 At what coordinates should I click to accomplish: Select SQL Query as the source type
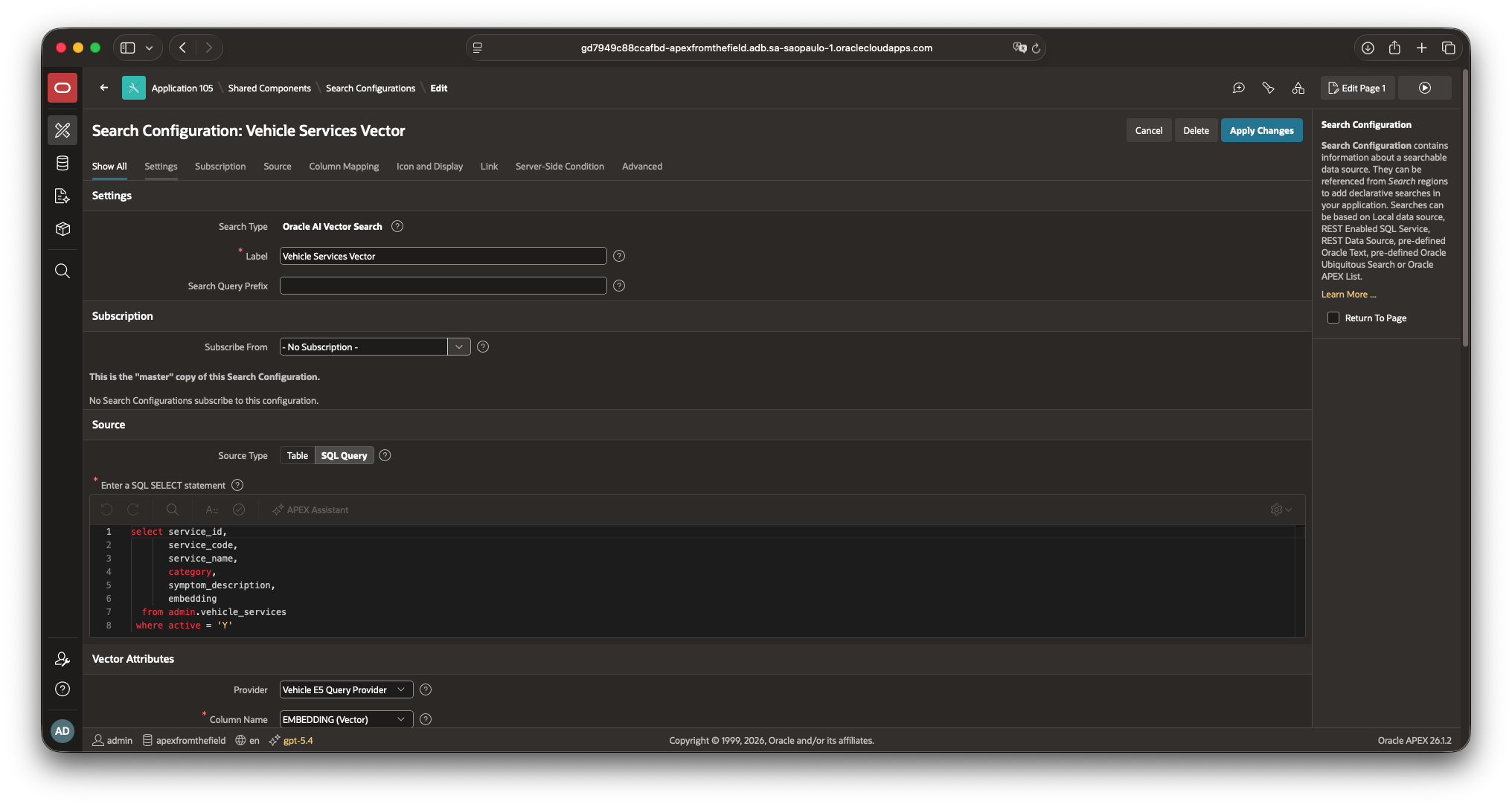pyautogui.click(x=344, y=455)
